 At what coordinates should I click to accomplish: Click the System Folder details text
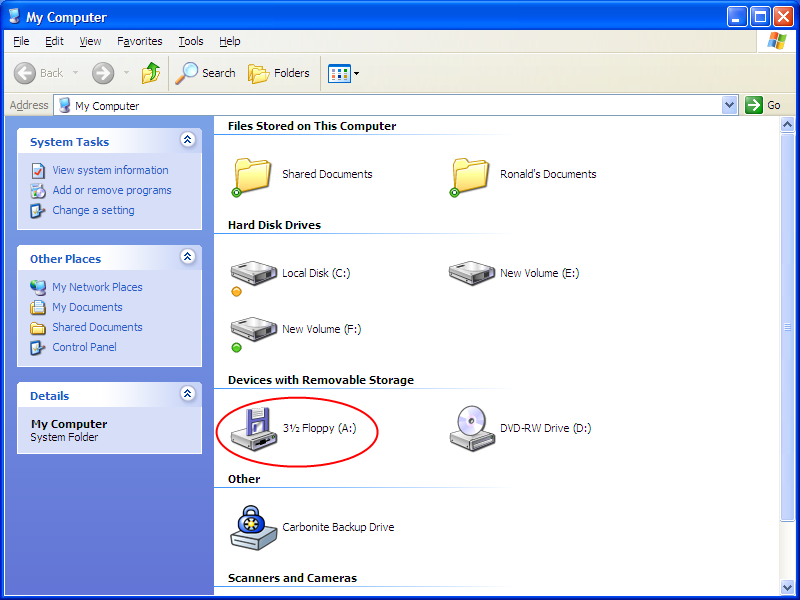(64, 437)
